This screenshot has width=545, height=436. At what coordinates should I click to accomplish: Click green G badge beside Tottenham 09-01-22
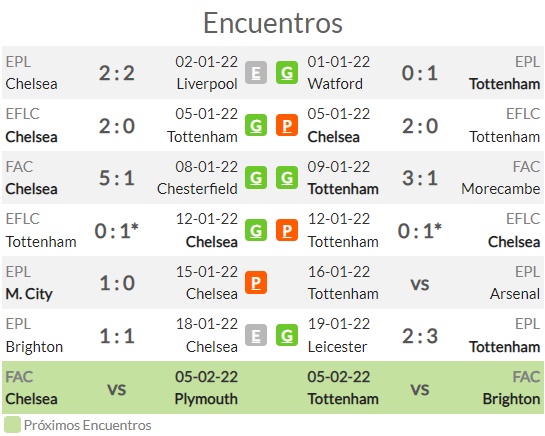[x=287, y=178]
